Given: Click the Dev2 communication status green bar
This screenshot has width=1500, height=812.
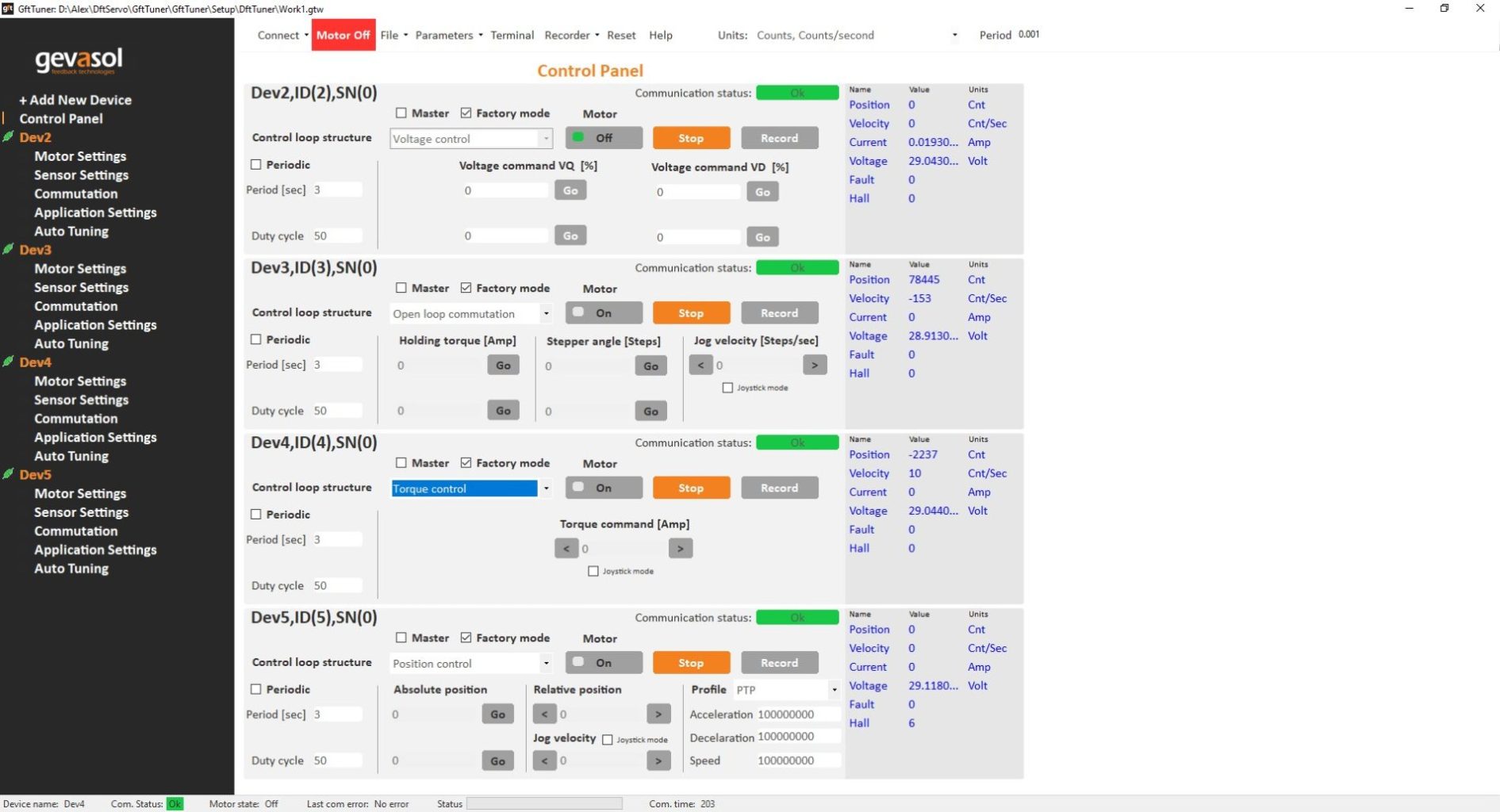Looking at the screenshot, I should [796, 93].
